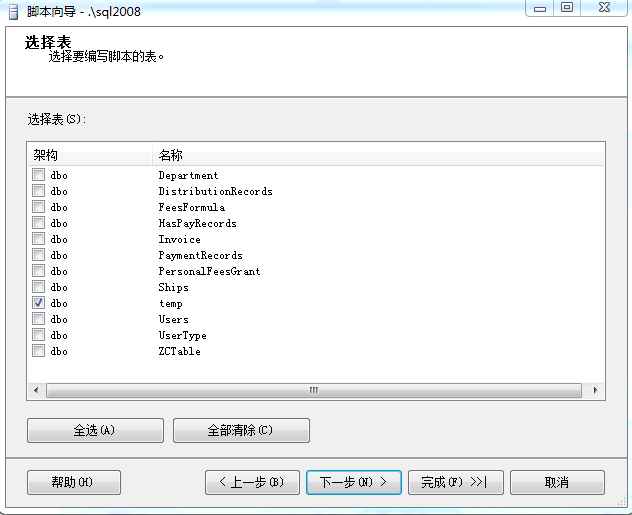Click dbo schema in the ZCTable row

point(59,351)
